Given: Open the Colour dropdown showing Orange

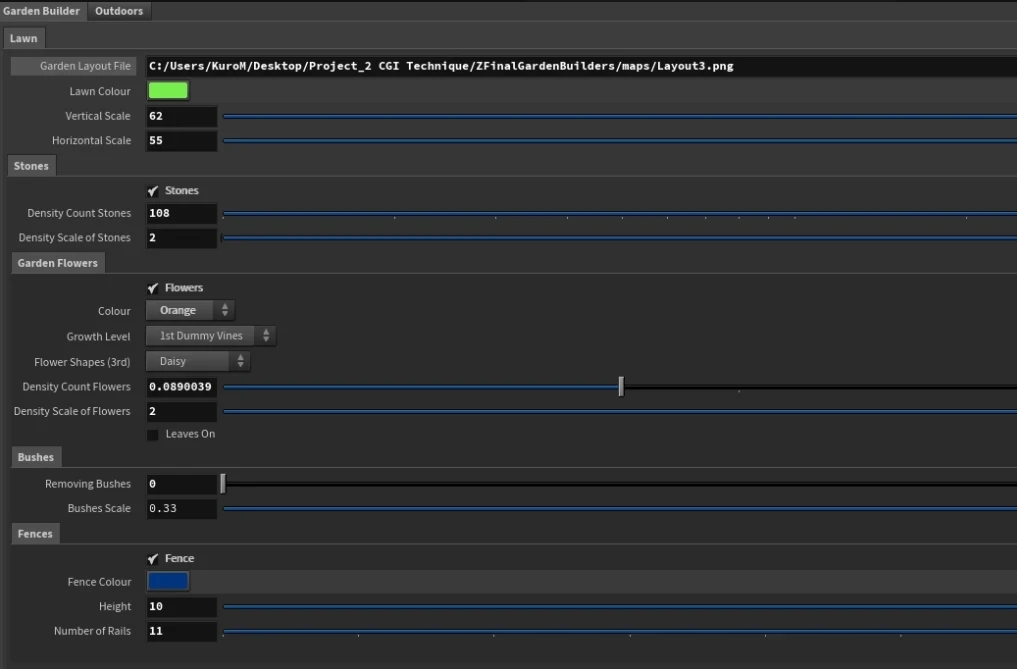Looking at the screenshot, I should click(190, 310).
